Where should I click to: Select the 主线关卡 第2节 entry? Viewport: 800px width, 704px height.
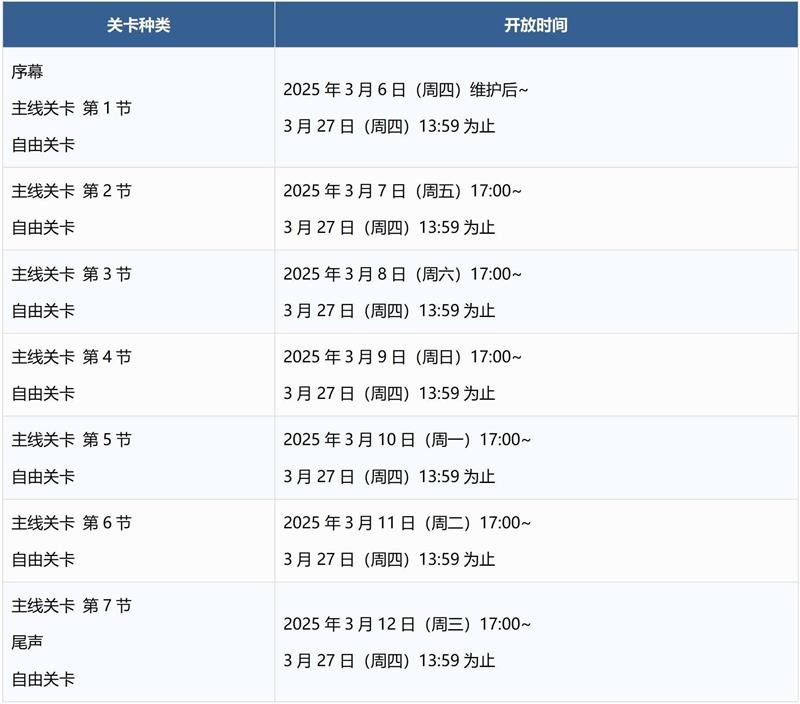[71, 191]
